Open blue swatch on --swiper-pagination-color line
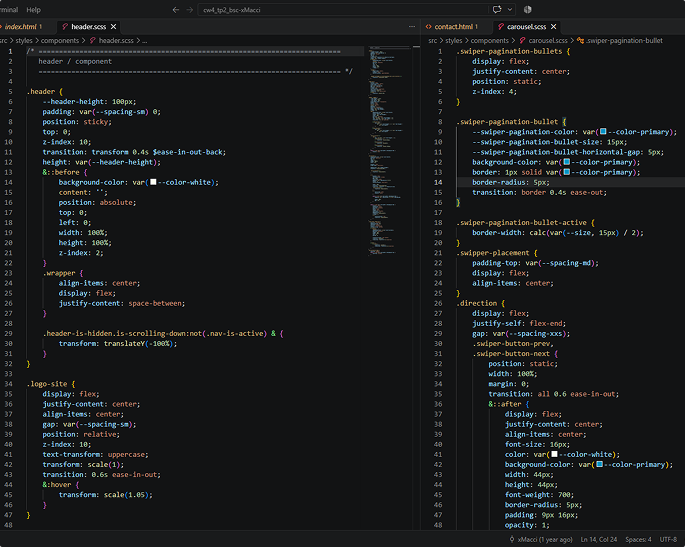The width and height of the screenshot is (685, 547). 603,132
